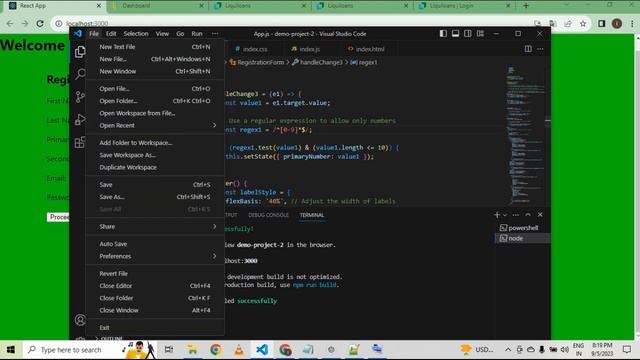Add a new terminal with plus icon

click(x=497, y=215)
